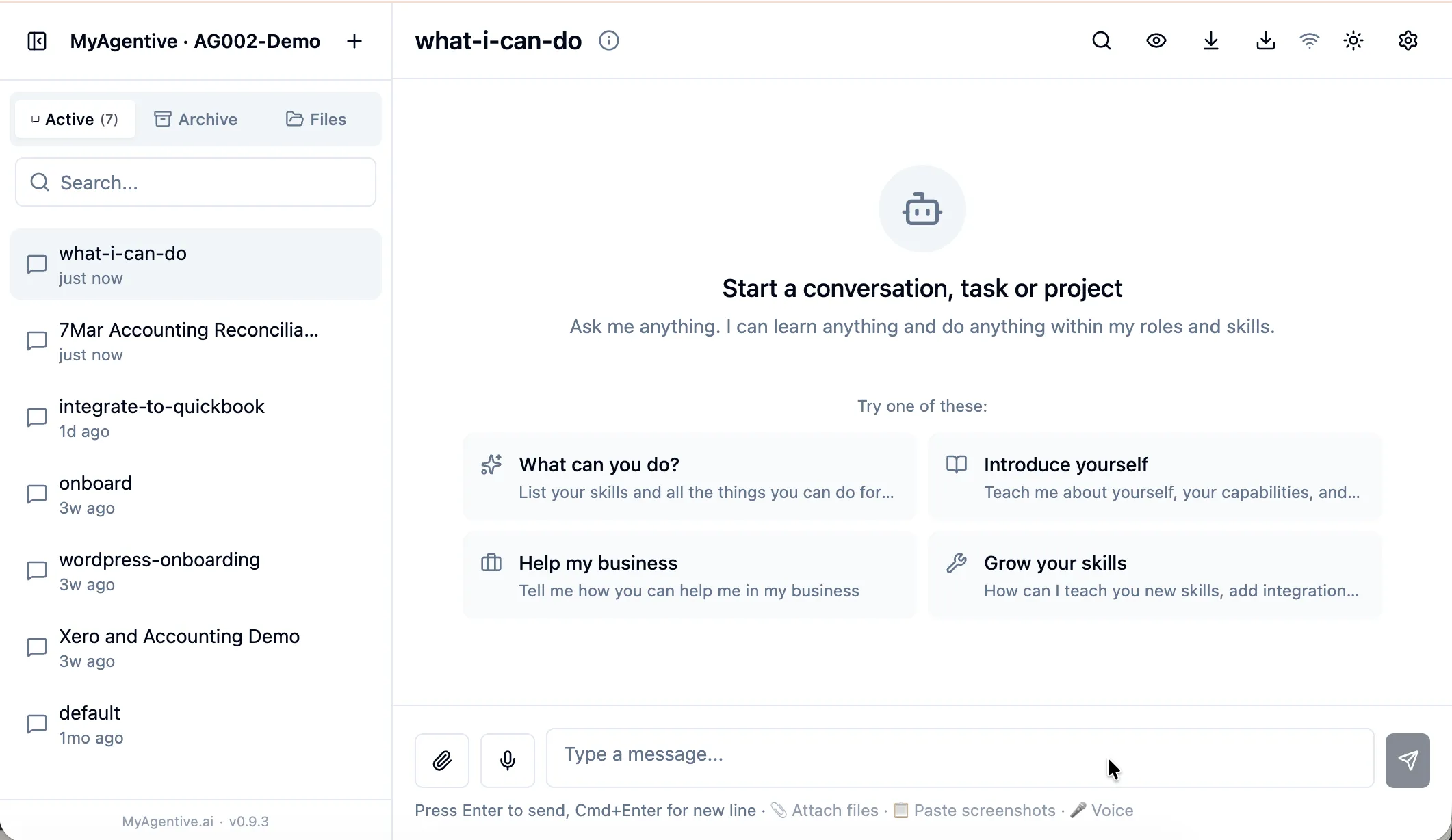Select the Introduce yourself suggestion card

pos(1153,477)
